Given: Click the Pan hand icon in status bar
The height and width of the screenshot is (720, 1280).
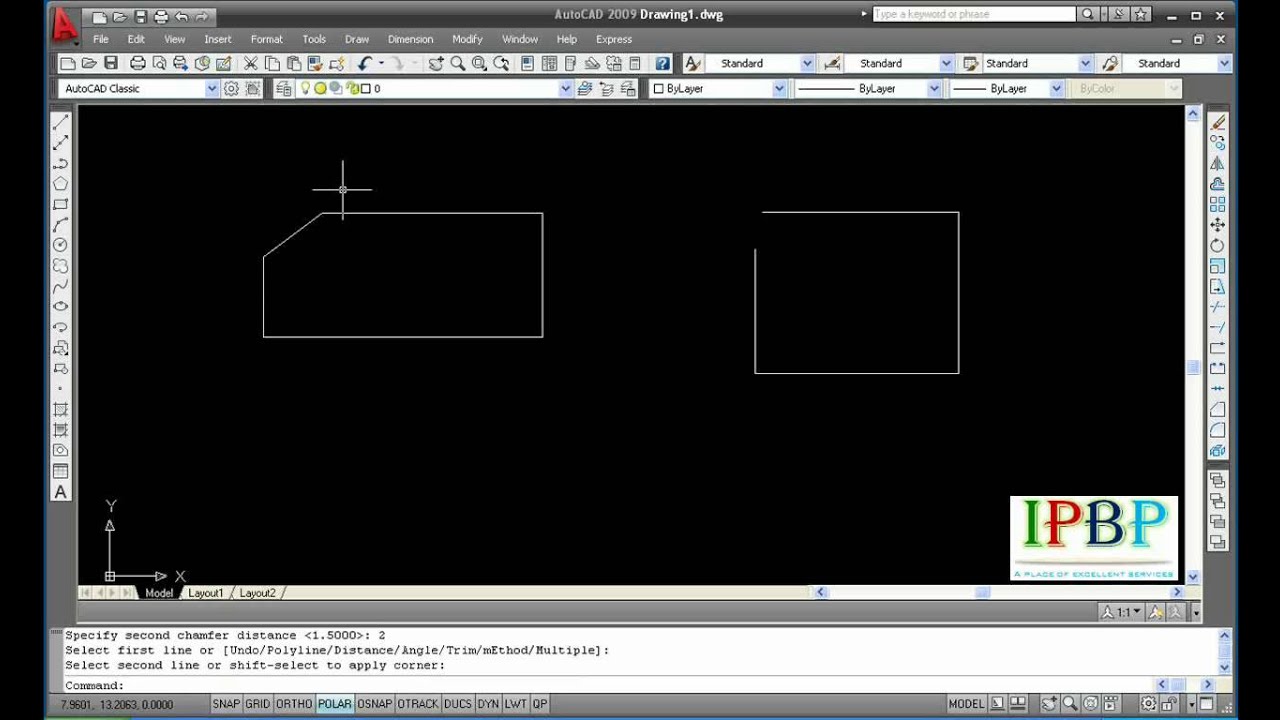Looking at the screenshot, I should (1049, 704).
